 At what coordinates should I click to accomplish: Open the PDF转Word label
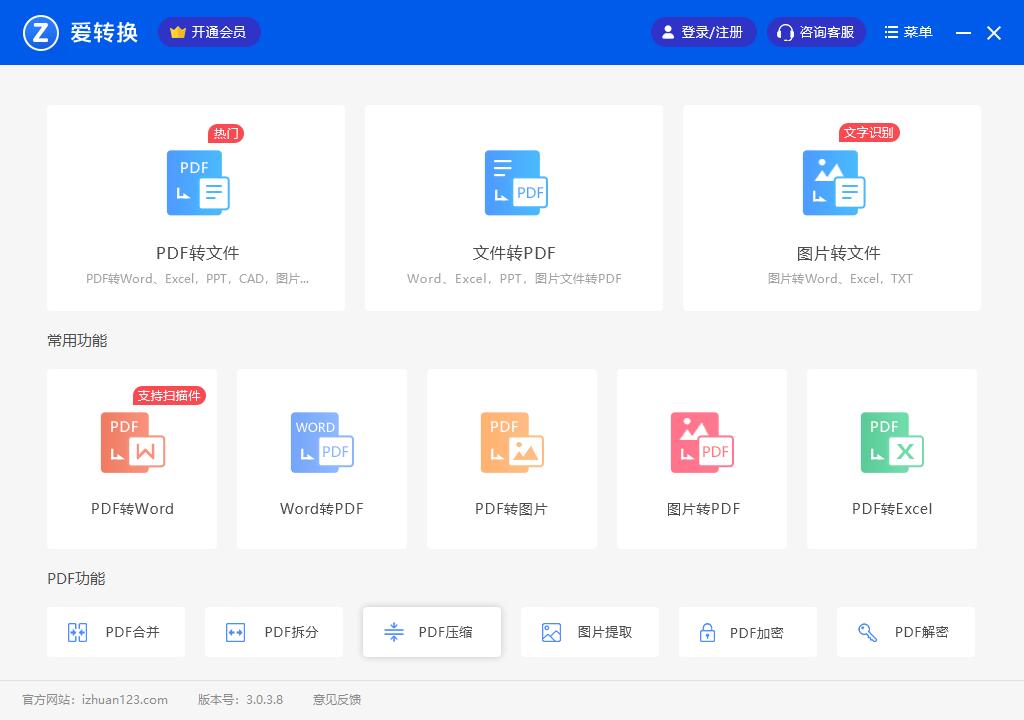pyautogui.click(x=133, y=509)
